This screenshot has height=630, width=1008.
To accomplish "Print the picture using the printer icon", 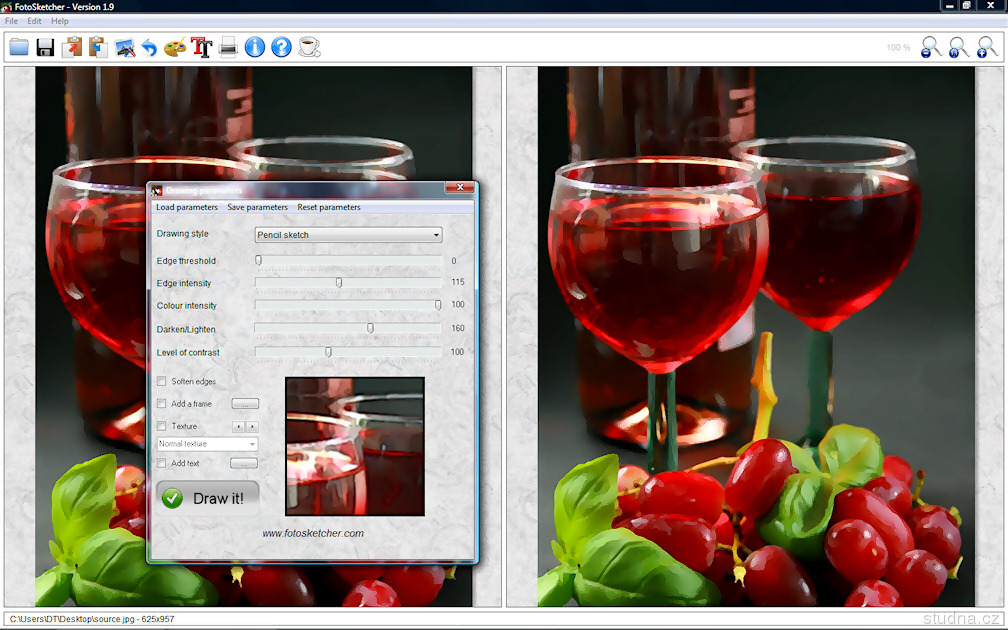I will point(228,47).
